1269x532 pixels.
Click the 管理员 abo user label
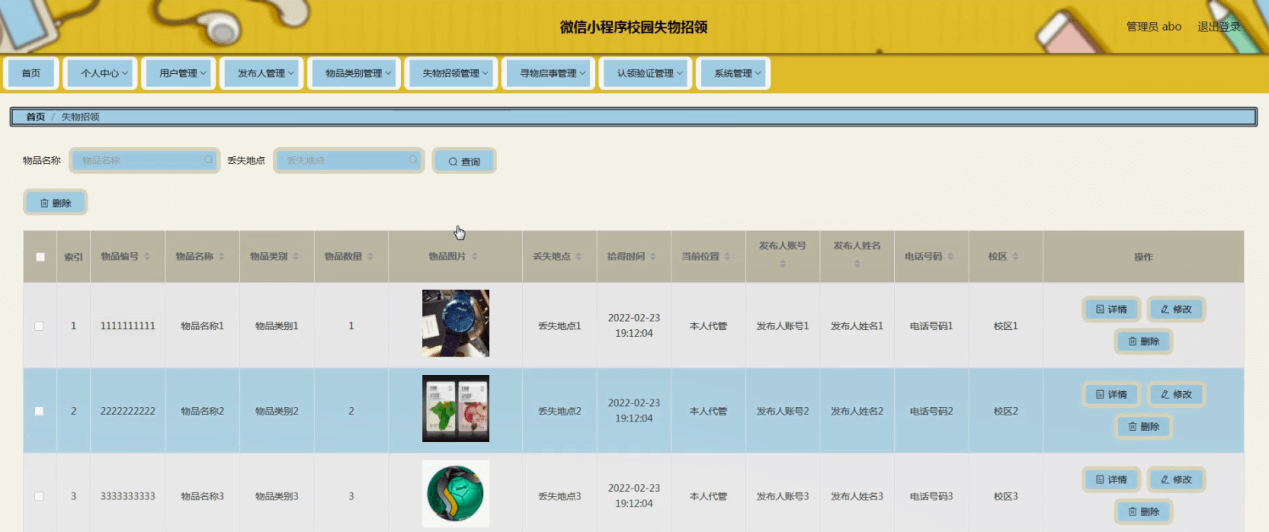click(1153, 27)
